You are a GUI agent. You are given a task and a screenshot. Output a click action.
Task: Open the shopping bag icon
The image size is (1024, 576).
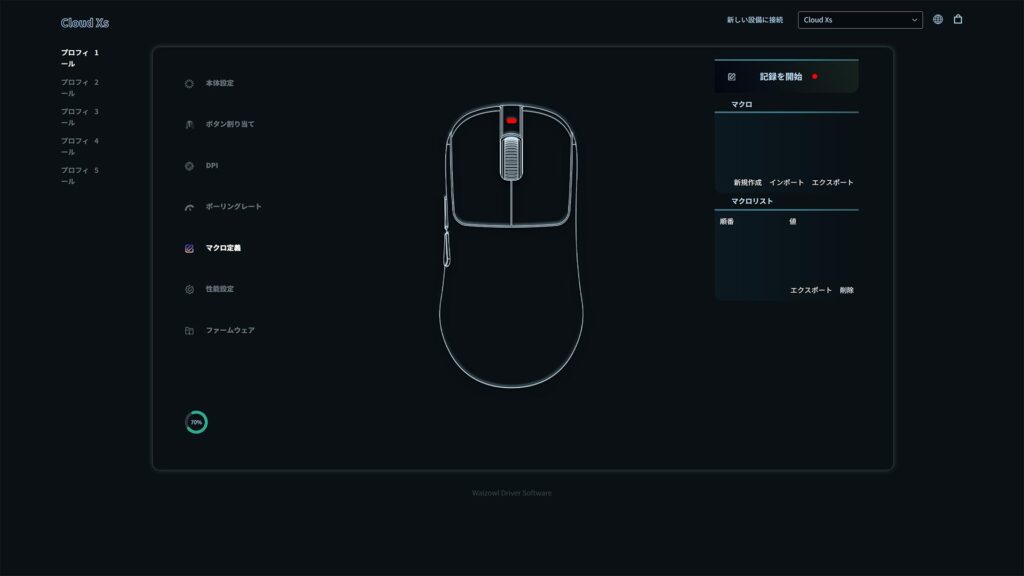(958, 19)
